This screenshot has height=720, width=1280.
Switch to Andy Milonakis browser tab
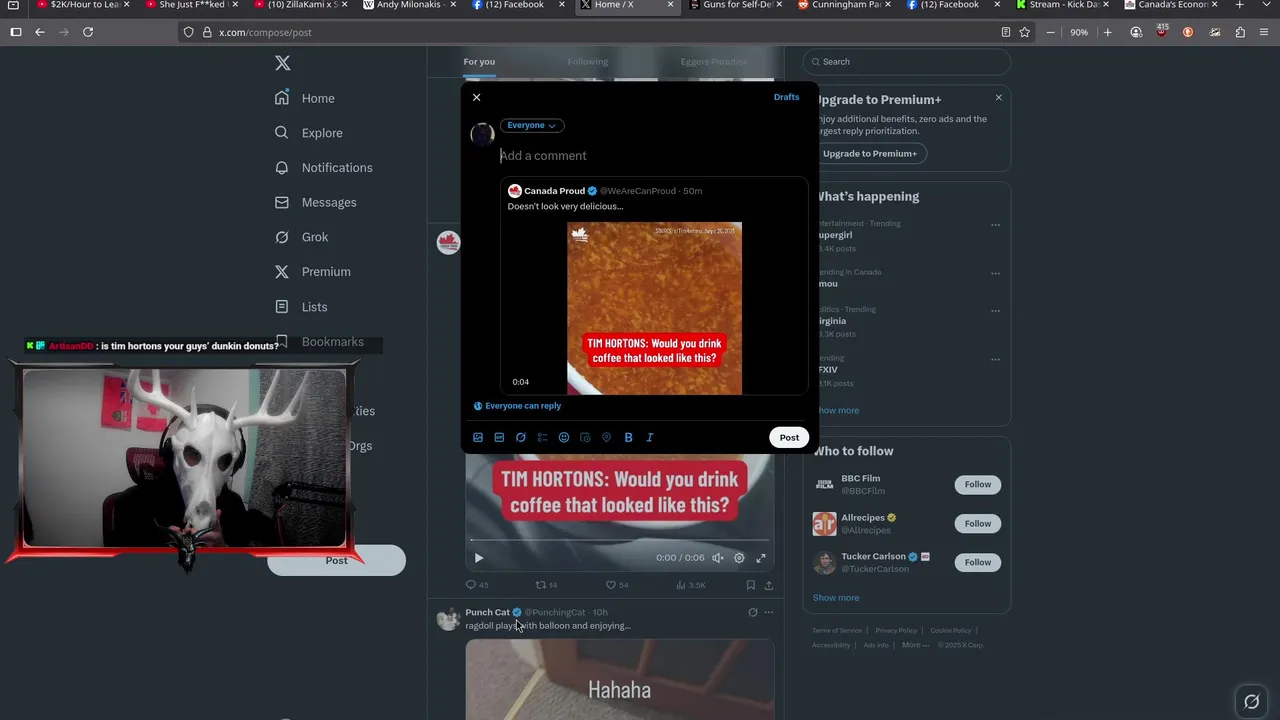click(408, 5)
